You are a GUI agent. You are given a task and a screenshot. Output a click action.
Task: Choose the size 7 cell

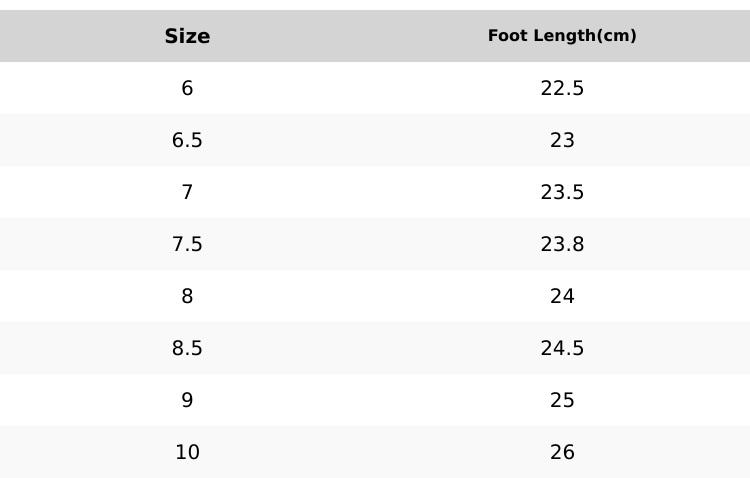[x=187, y=192]
